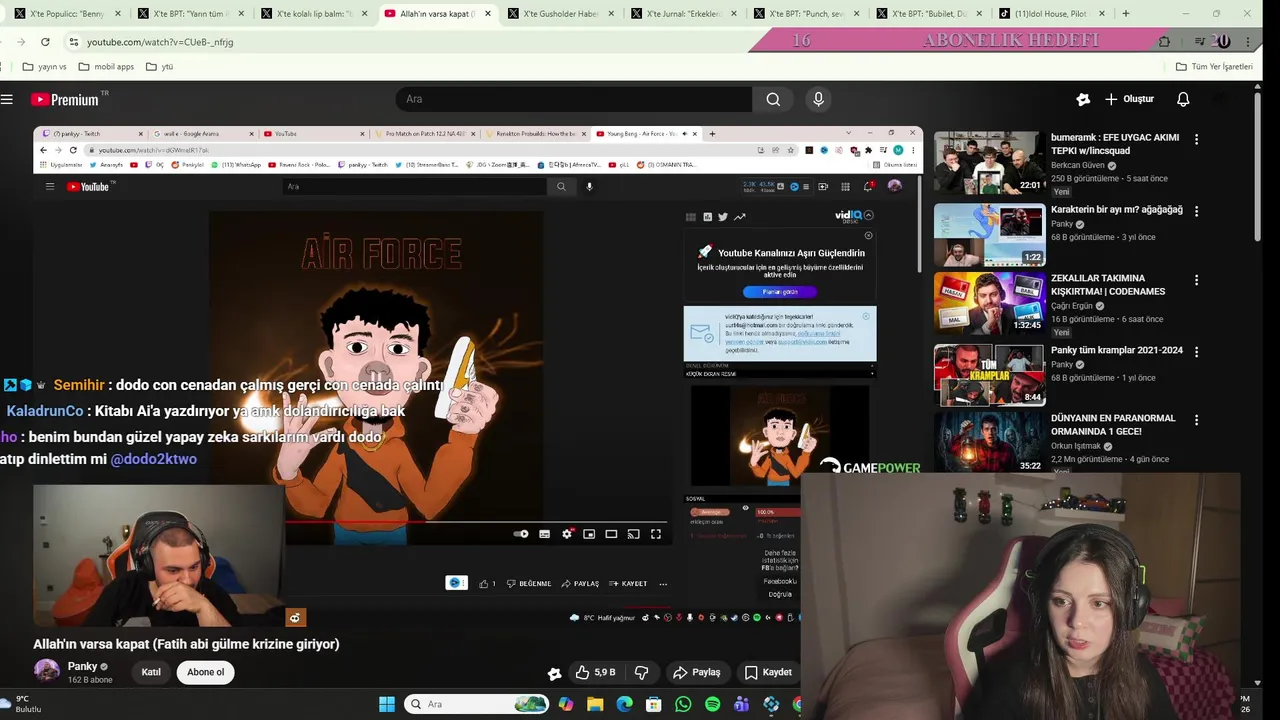View site information icon in address bar

tap(73, 42)
